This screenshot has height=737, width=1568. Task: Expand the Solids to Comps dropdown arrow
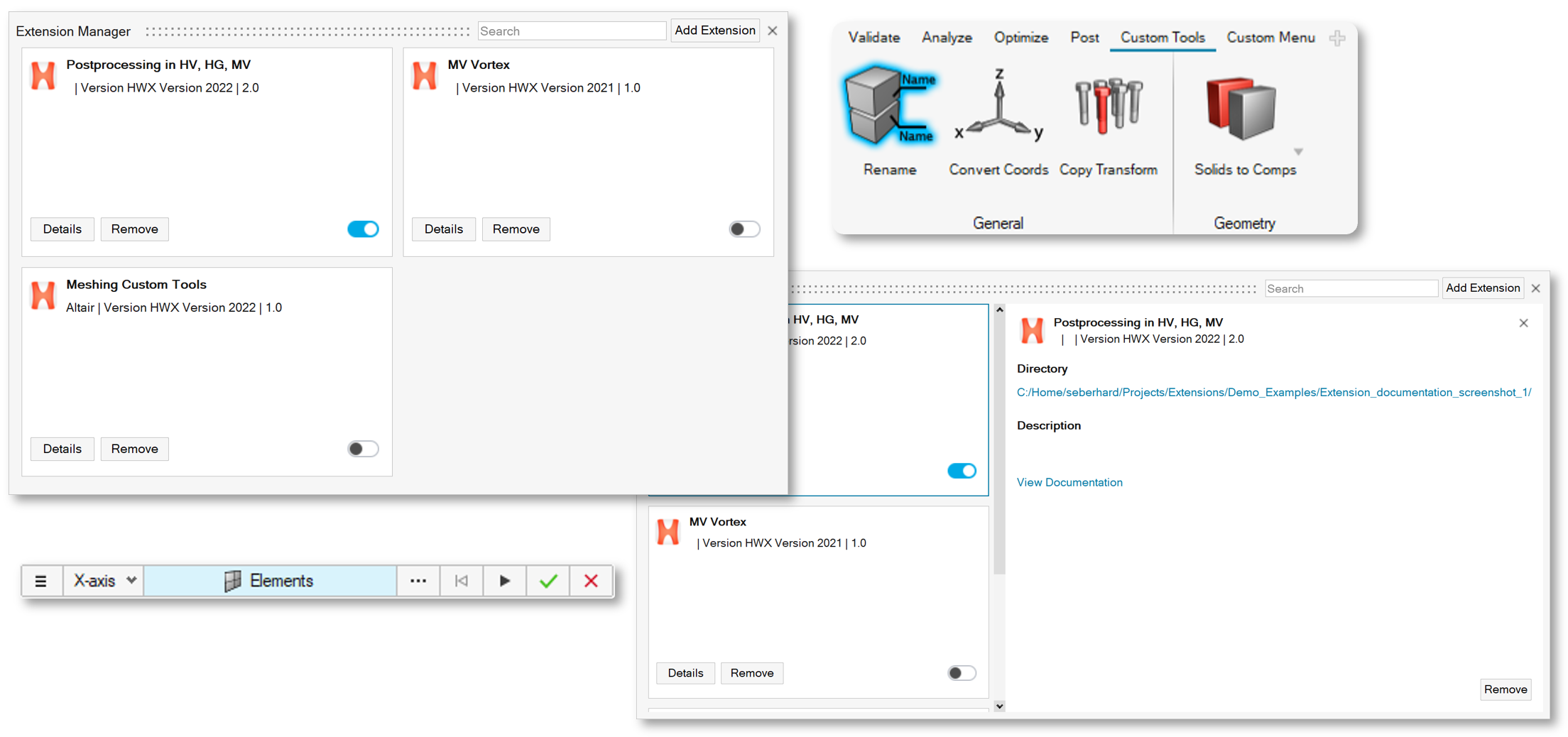click(1298, 152)
